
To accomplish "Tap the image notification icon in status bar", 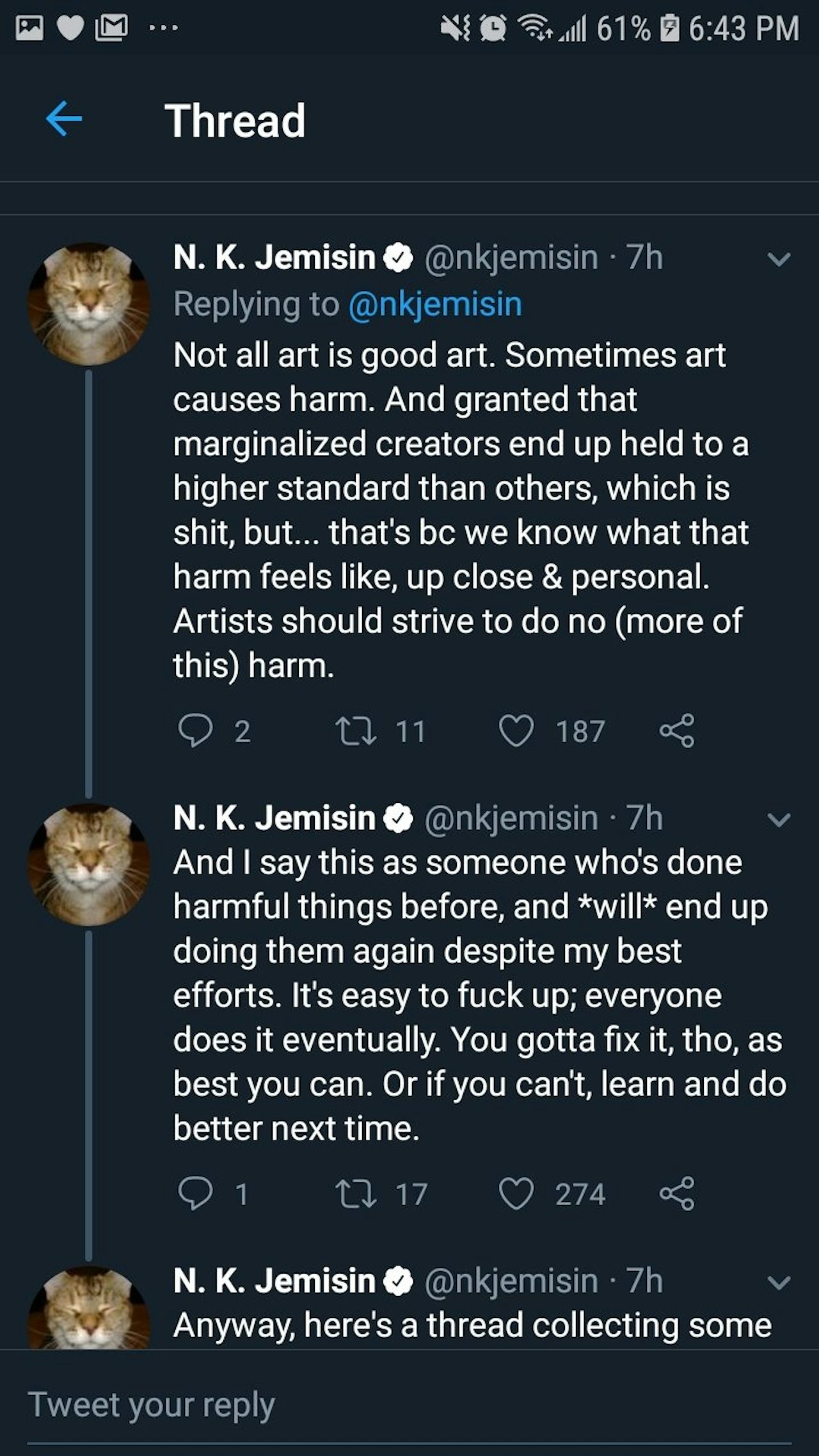I will pos(29,28).
